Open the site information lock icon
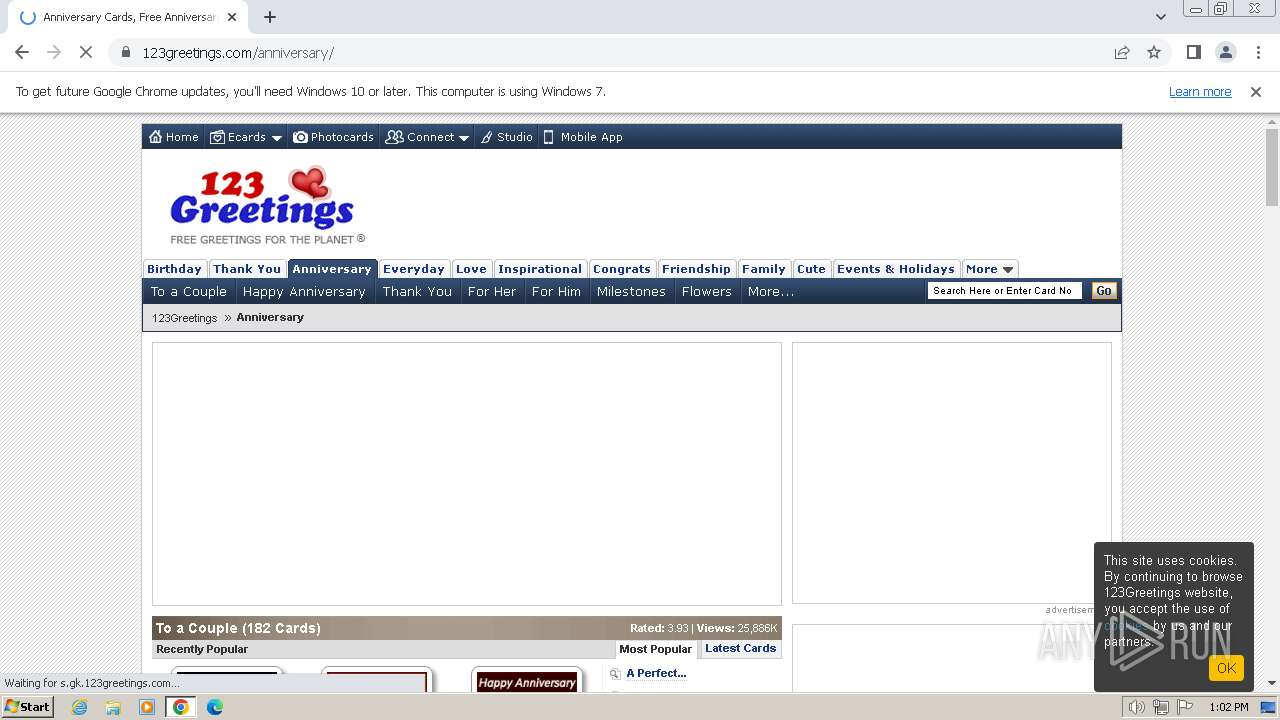Viewport: 1280px width, 720px height. [x=125, y=53]
